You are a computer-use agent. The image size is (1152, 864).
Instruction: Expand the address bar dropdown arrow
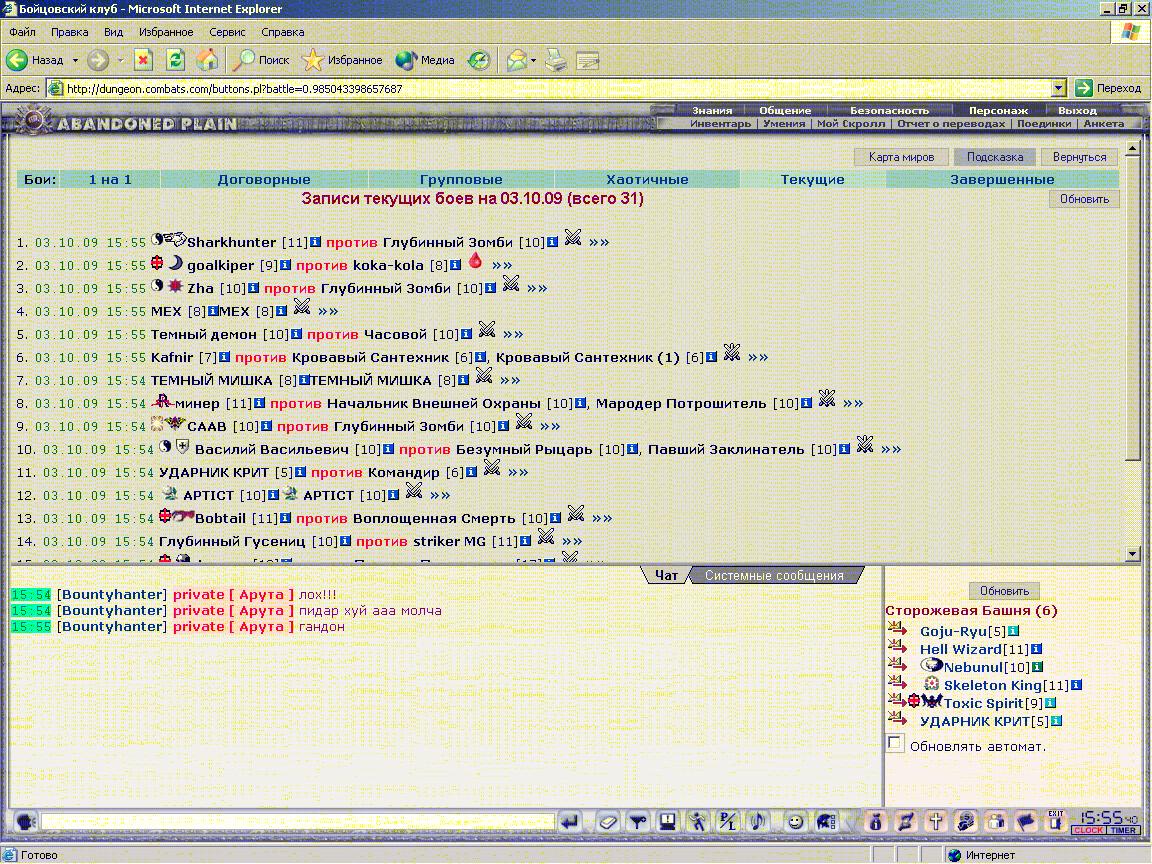(x=1058, y=88)
